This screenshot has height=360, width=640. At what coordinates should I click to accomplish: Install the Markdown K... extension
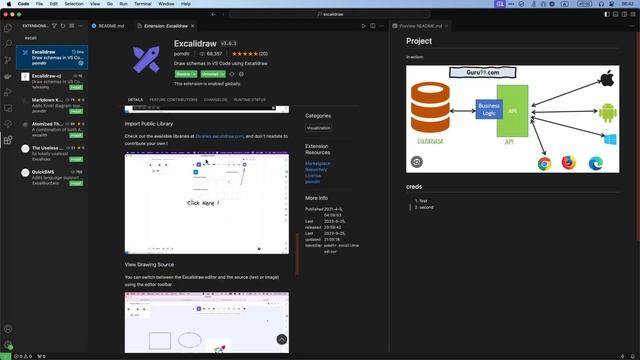[x=76, y=111]
